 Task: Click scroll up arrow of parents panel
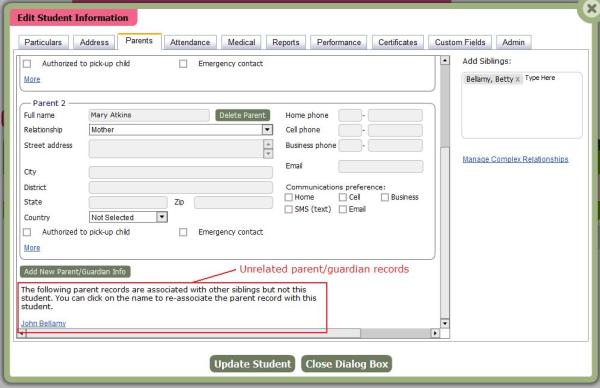tap(445, 60)
